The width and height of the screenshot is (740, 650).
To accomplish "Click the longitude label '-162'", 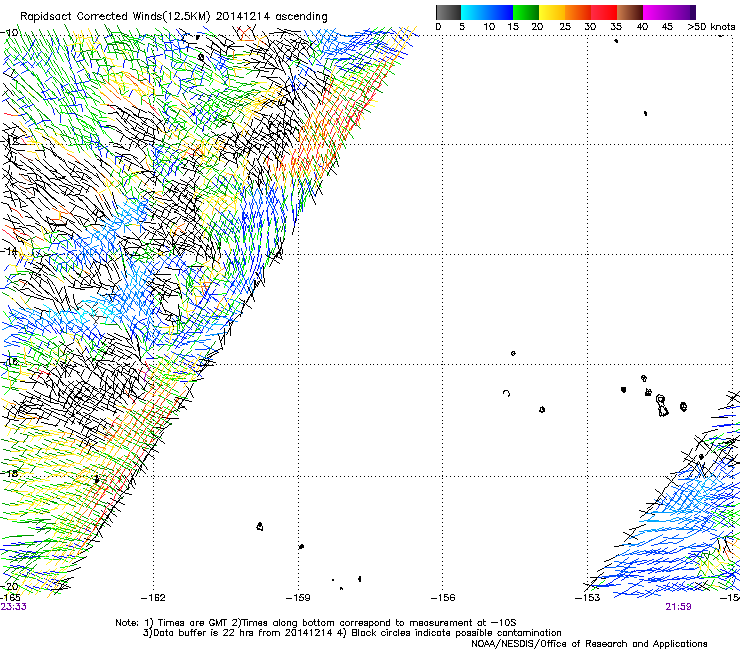I will 153,598.
